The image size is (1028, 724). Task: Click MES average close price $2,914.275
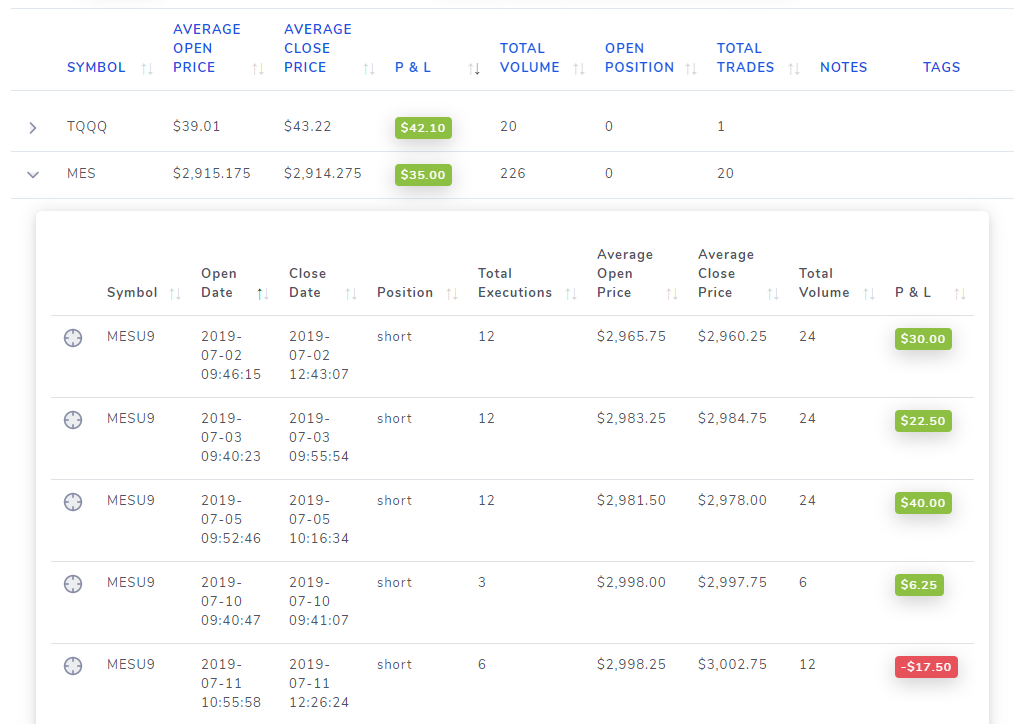[323, 174]
